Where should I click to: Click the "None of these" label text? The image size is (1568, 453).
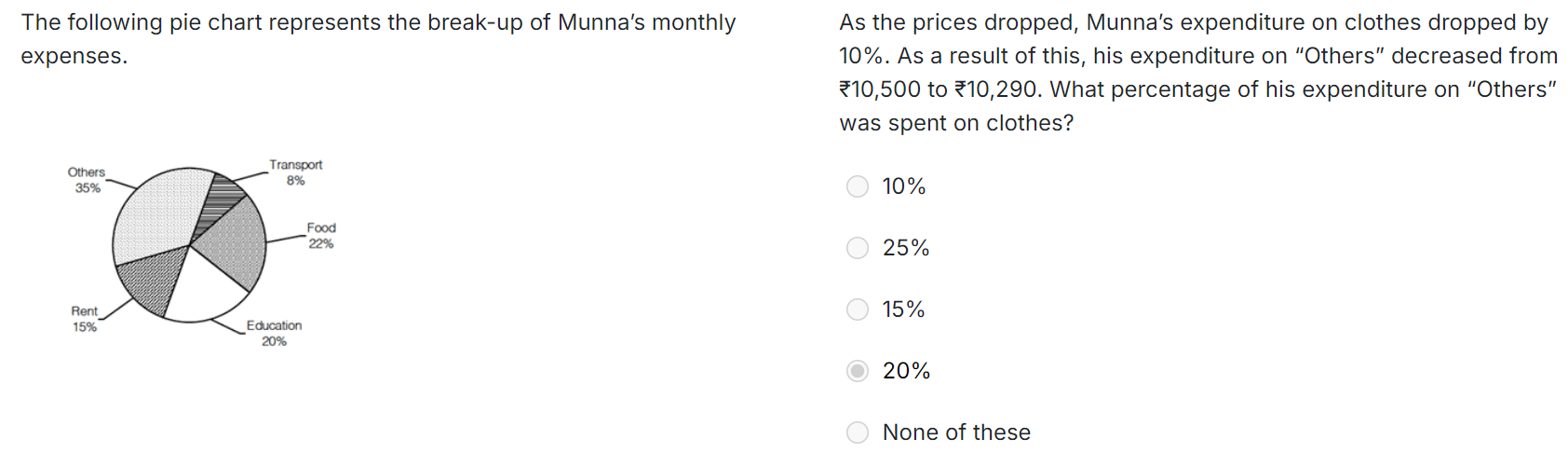click(956, 432)
